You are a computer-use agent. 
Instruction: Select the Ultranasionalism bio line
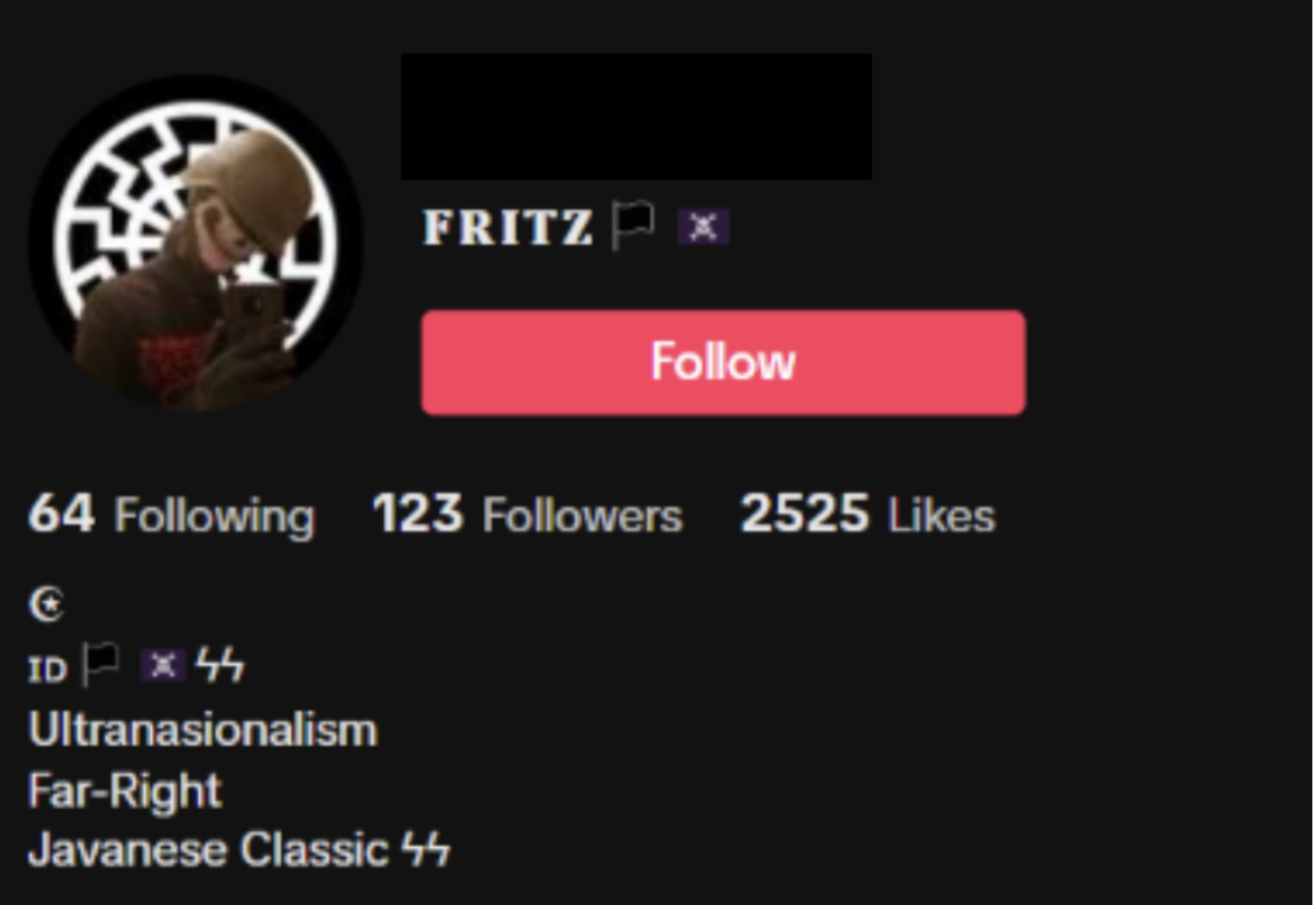pos(203,730)
